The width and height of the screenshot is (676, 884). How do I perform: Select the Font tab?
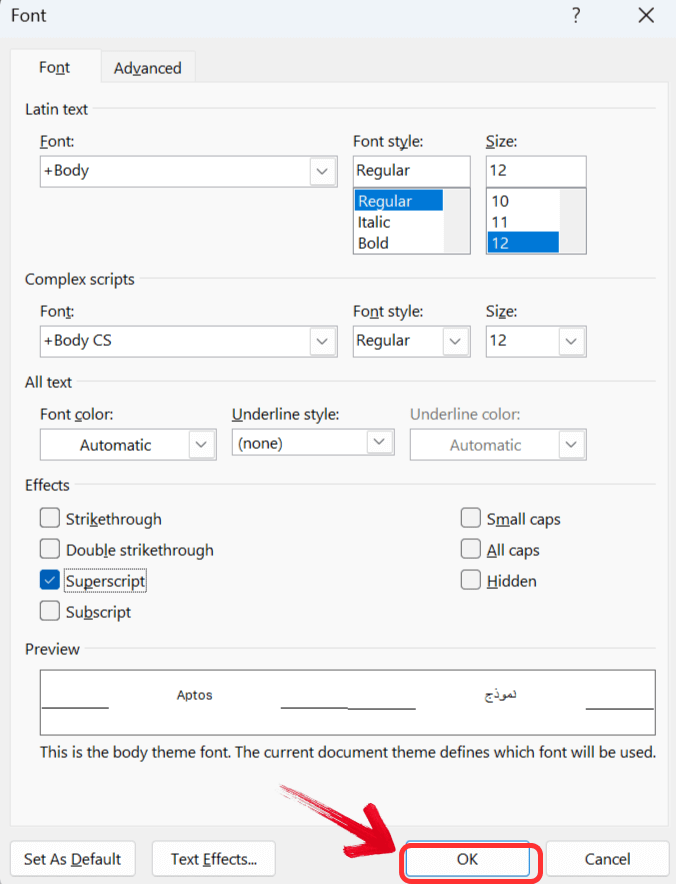[54, 68]
